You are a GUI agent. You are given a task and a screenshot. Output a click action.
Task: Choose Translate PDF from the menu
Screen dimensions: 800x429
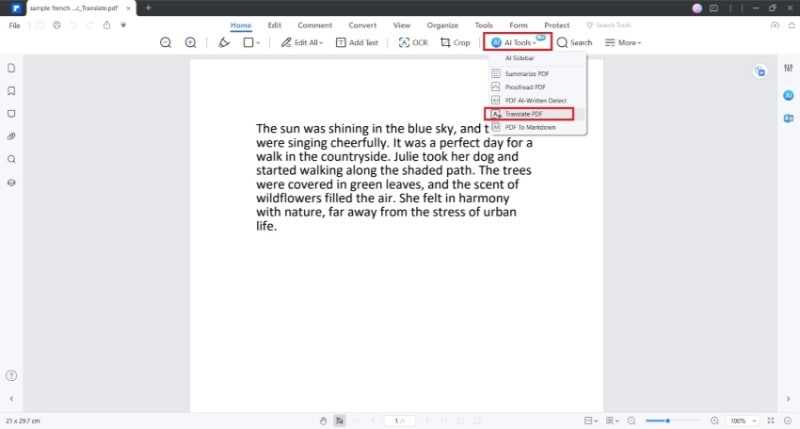(x=529, y=114)
